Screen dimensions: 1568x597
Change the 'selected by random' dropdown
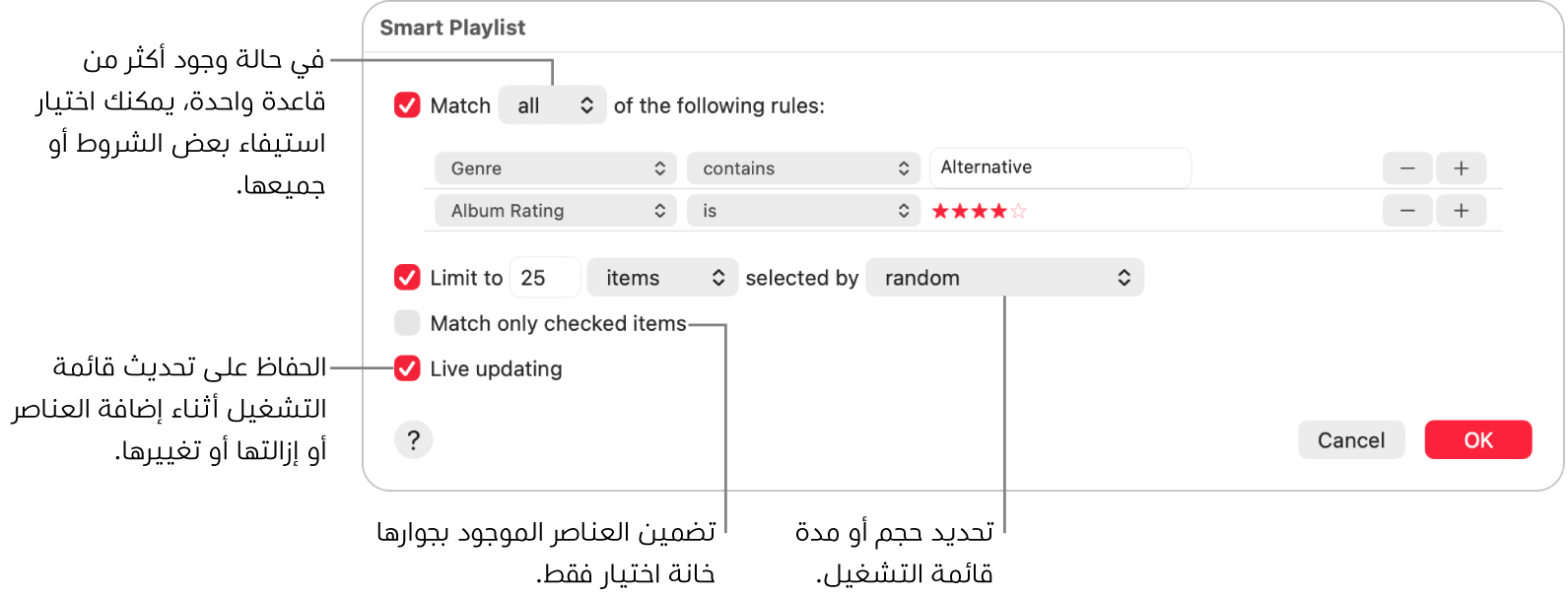tap(1004, 278)
